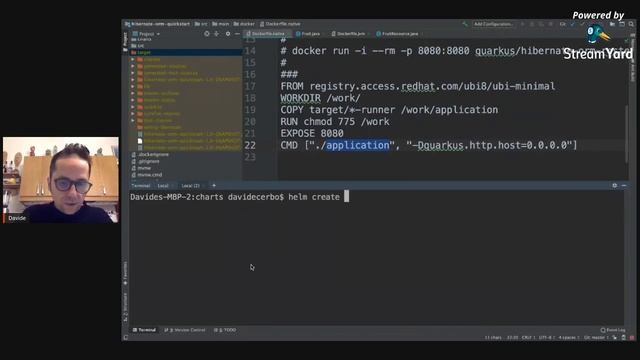Switch to the Fruit.java editor tab
This screenshot has height=360, width=640.
[308, 34]
